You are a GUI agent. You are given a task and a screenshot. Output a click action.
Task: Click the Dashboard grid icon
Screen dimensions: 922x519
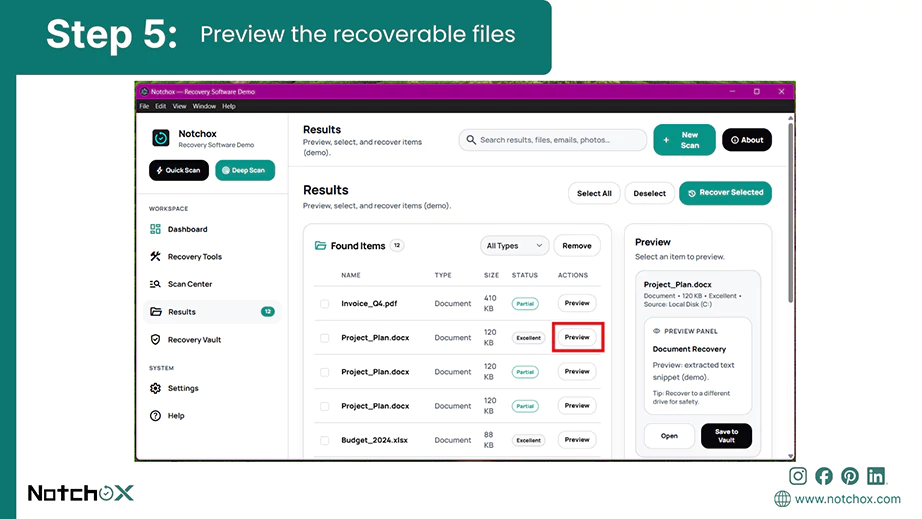click(155, 229)
